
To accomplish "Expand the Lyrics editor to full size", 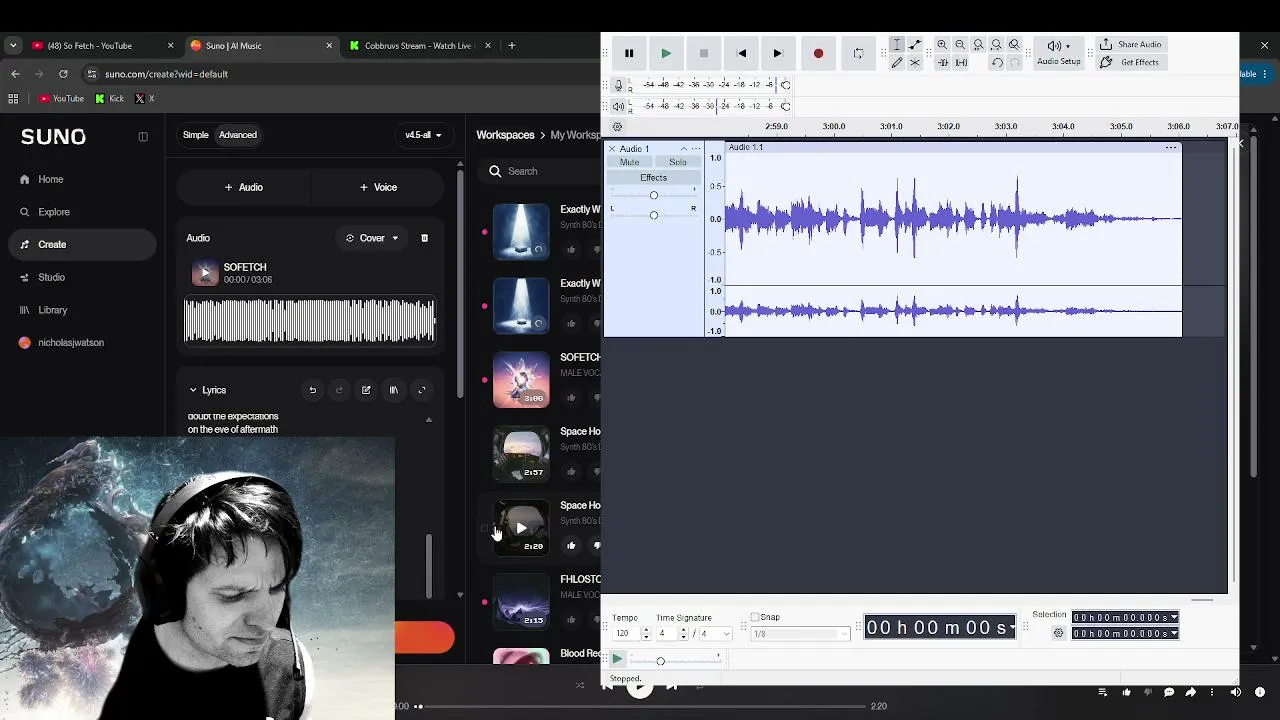I will (421, 390).
